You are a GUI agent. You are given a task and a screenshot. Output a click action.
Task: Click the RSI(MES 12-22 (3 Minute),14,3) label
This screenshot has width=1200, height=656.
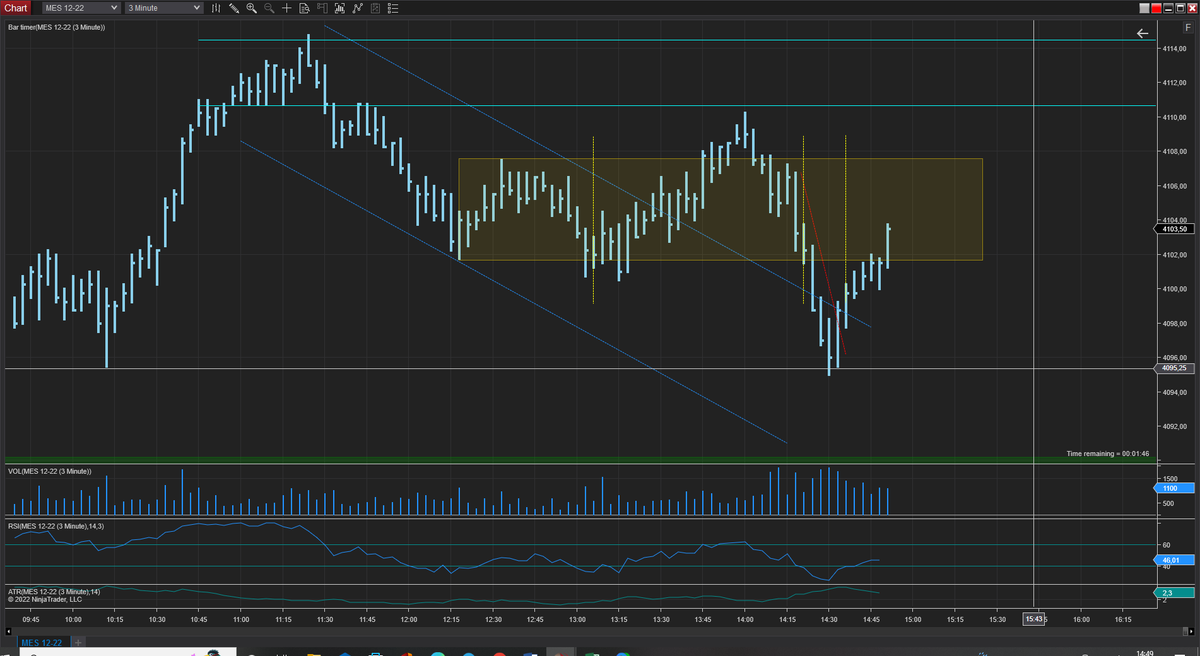(55, 526)
